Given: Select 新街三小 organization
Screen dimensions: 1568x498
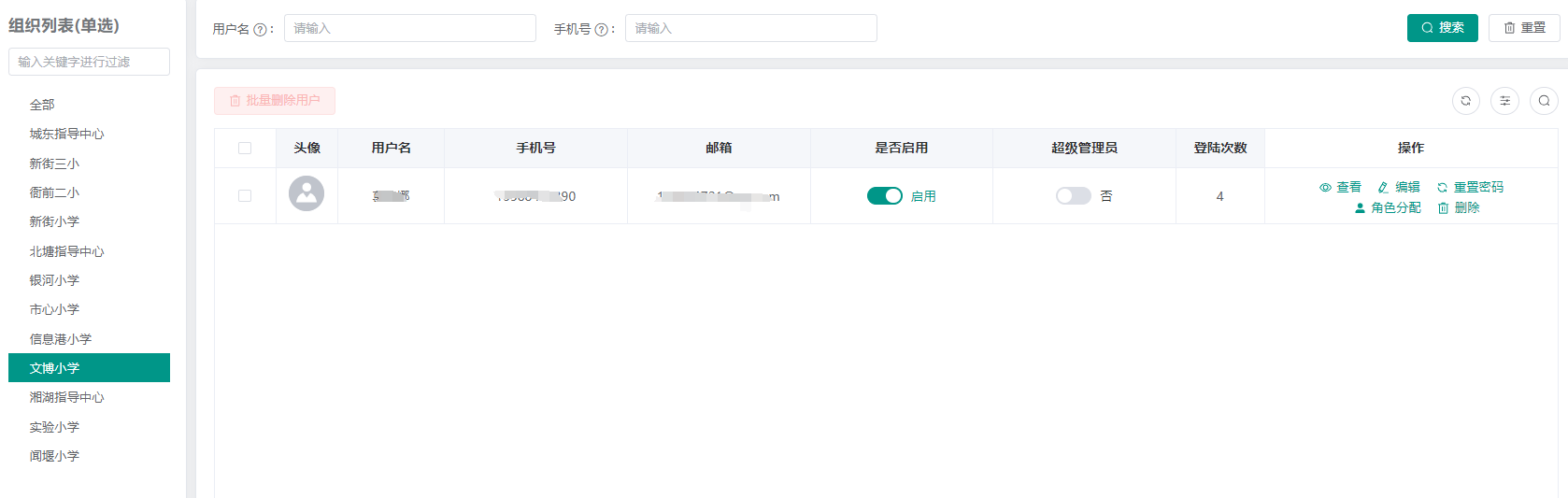Looking at the screenshot, I should (89, 164).
